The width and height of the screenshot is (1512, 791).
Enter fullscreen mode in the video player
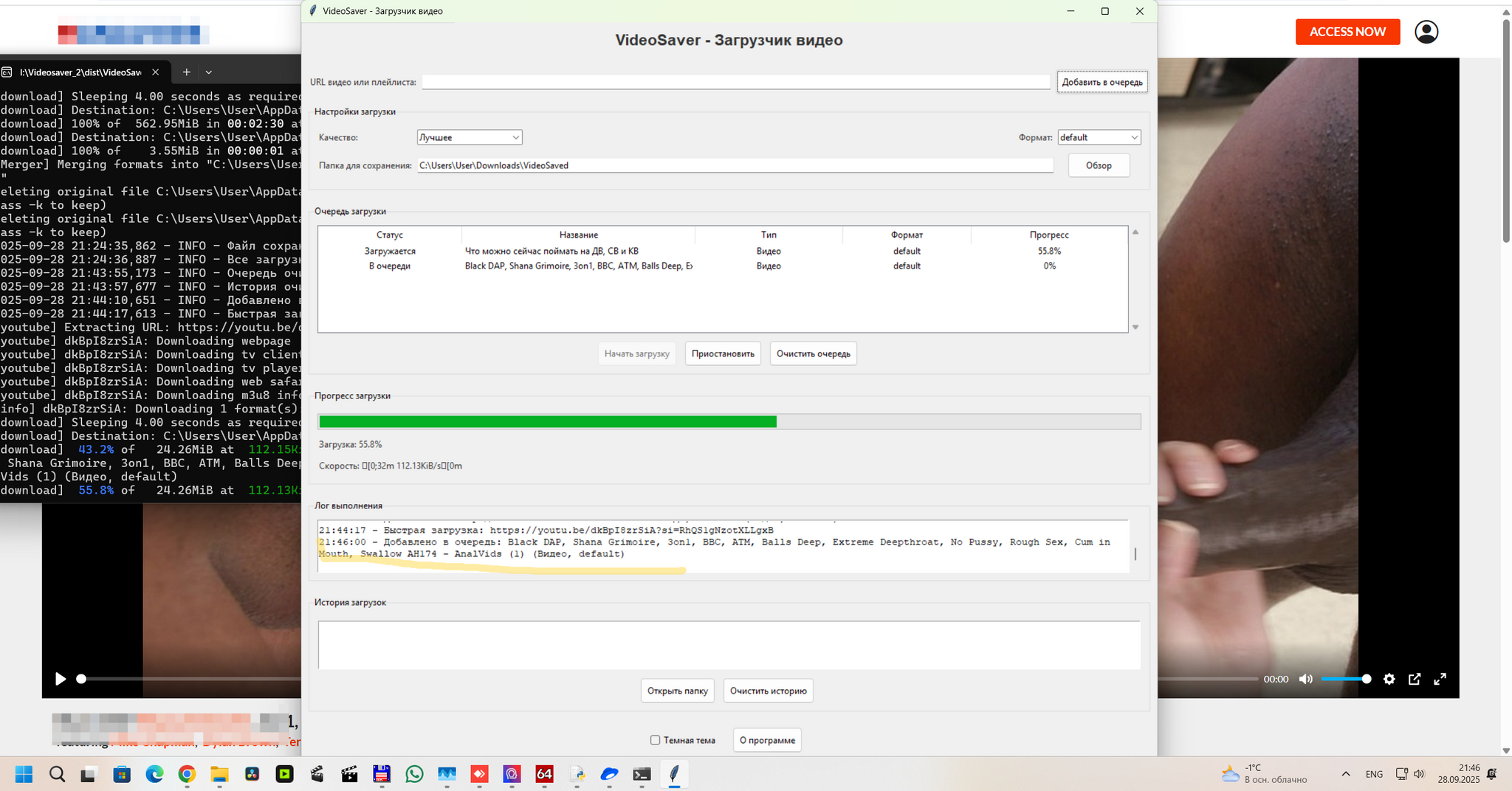[1440, 679]
